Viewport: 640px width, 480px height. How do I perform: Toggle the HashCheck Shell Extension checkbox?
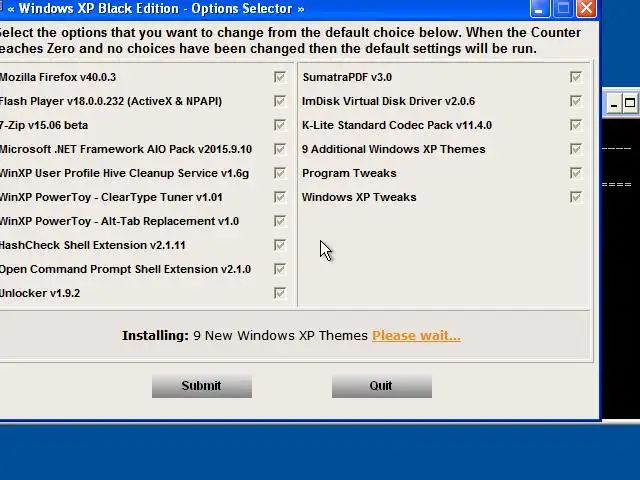pyautogui.click(x=280, y=245)
